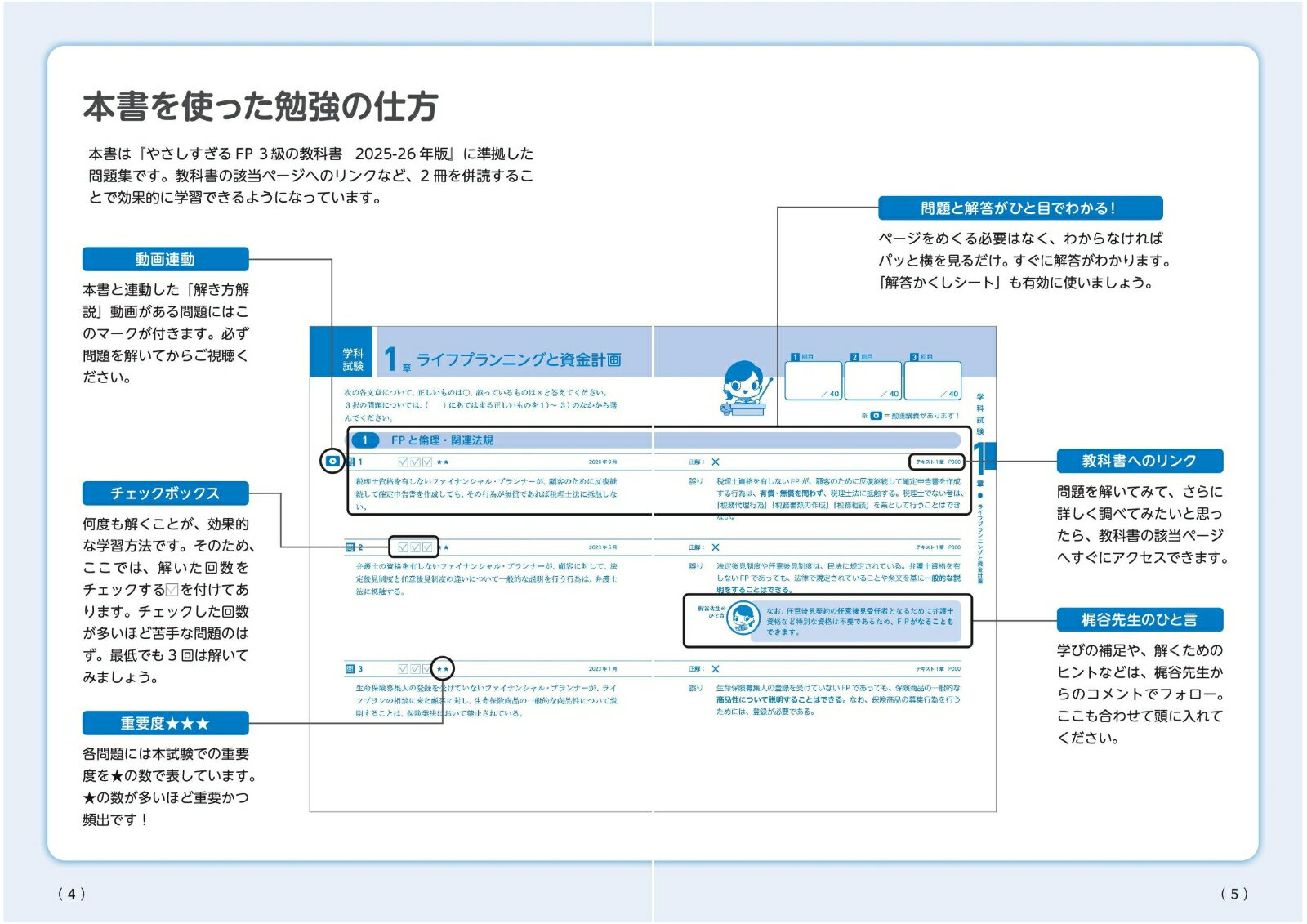
Task: Click the teacher character illustration in the chapter header
Action: 747,388
